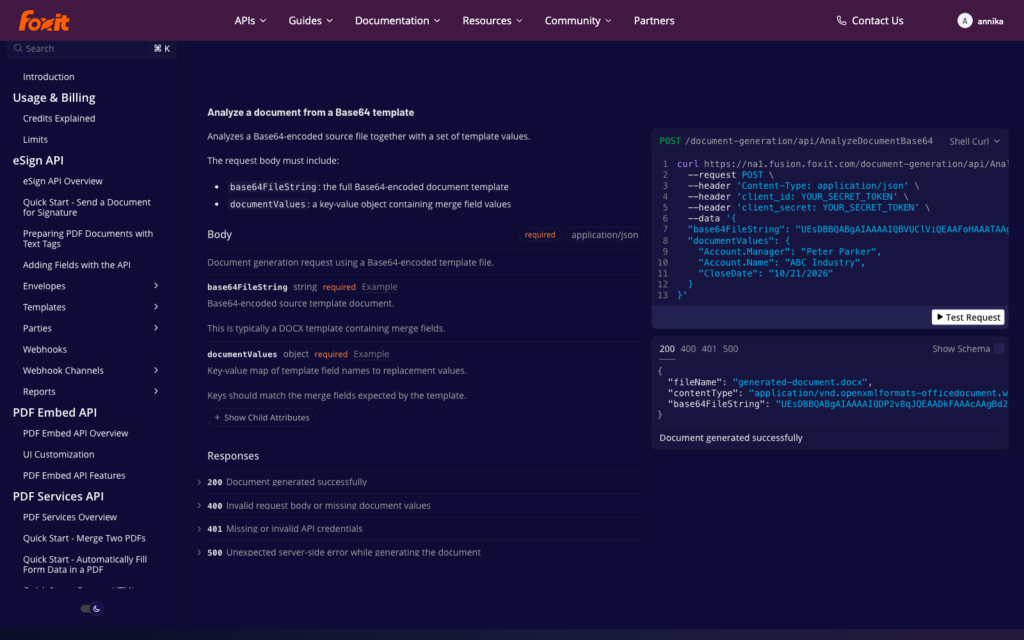Click the phone icon beside Contact Us
The height and width of the screenshot is (640, 1024).
point(841,21)
